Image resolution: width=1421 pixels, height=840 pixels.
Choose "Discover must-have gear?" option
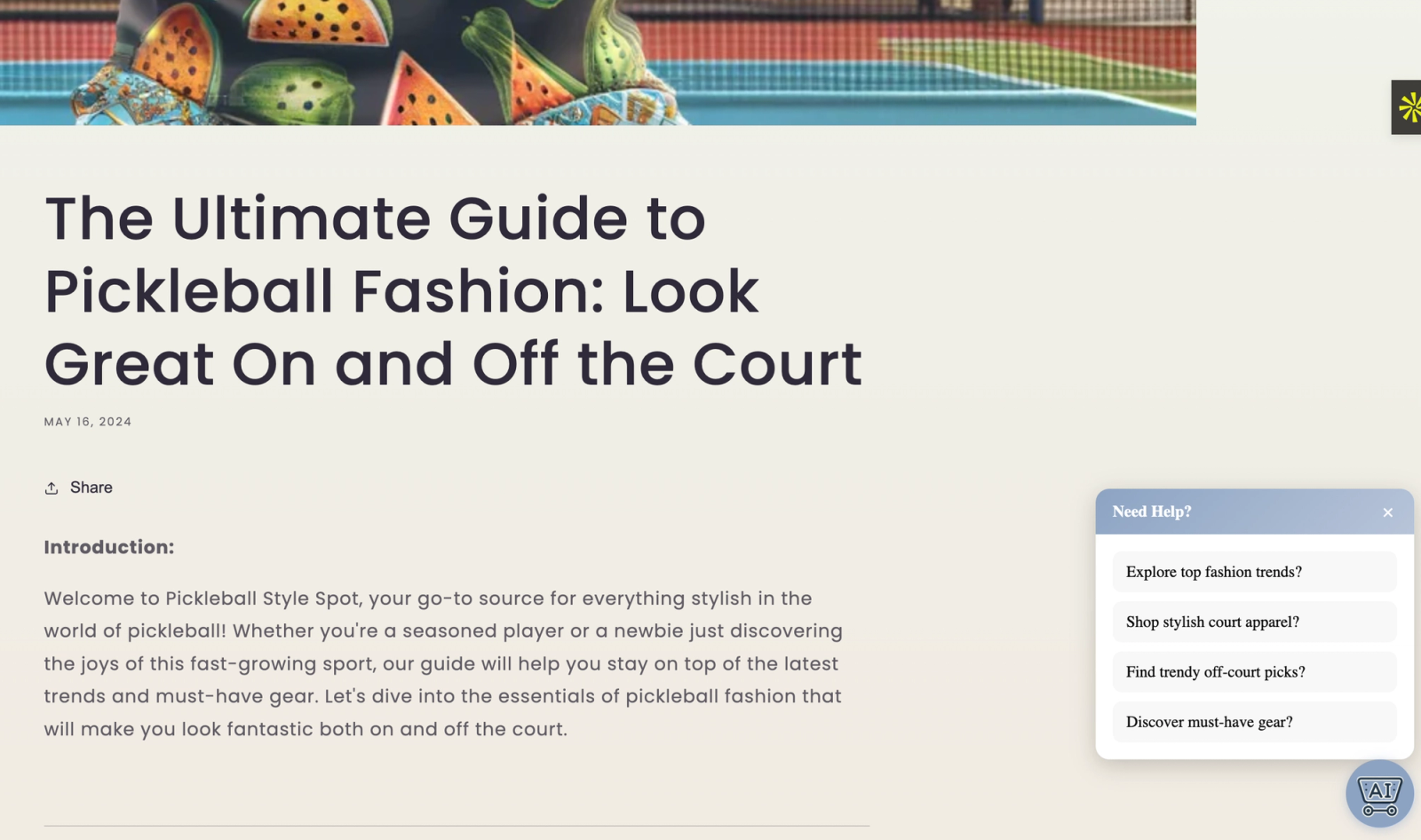[1254, 722]
